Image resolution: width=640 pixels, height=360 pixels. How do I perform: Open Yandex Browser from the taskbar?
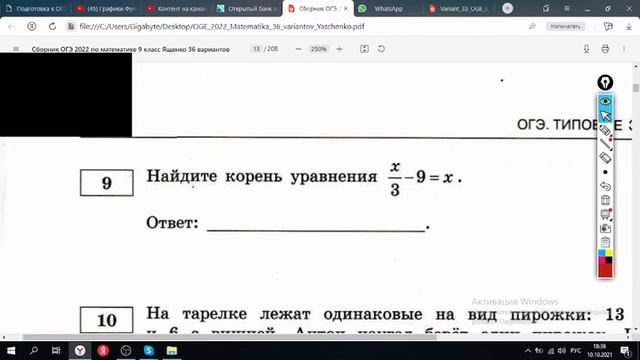coord(80,350)
